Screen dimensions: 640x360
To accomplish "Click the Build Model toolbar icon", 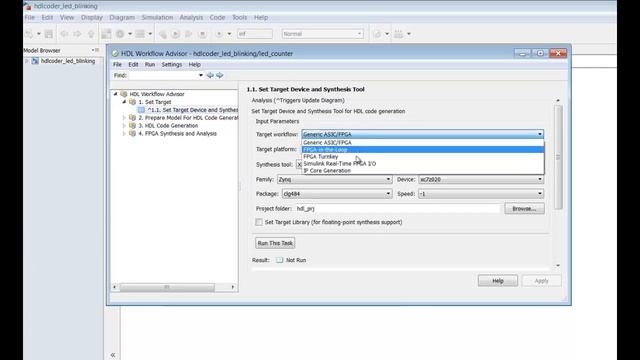I will (x=398, y=34).
